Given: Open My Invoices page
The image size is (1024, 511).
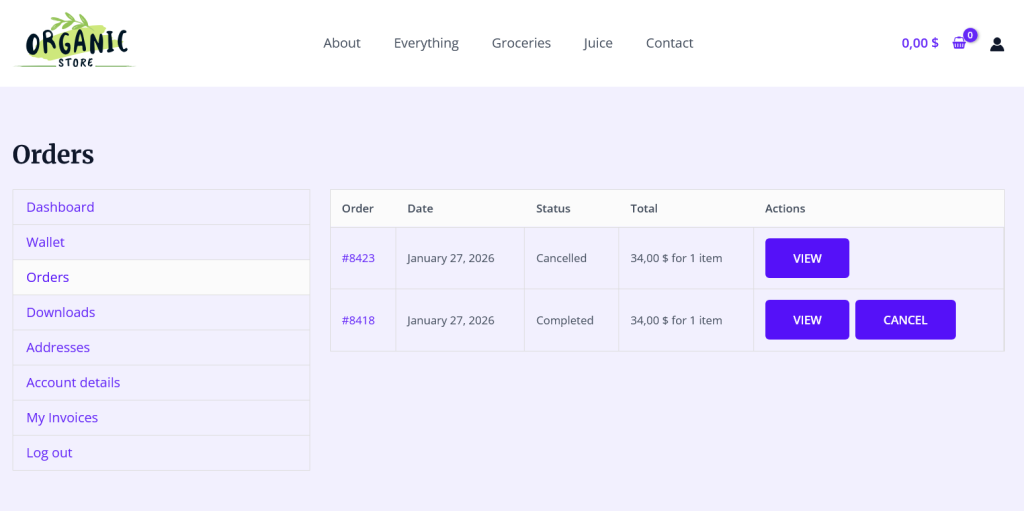Looking at the screenshot, I should (x=161, y=418).
